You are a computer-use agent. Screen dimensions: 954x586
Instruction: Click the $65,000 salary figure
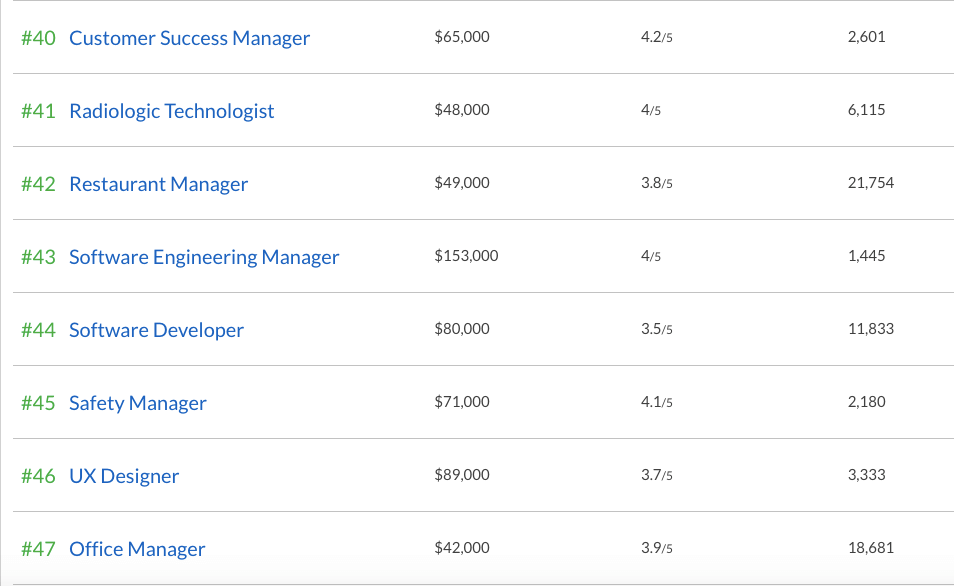point(462,37)
